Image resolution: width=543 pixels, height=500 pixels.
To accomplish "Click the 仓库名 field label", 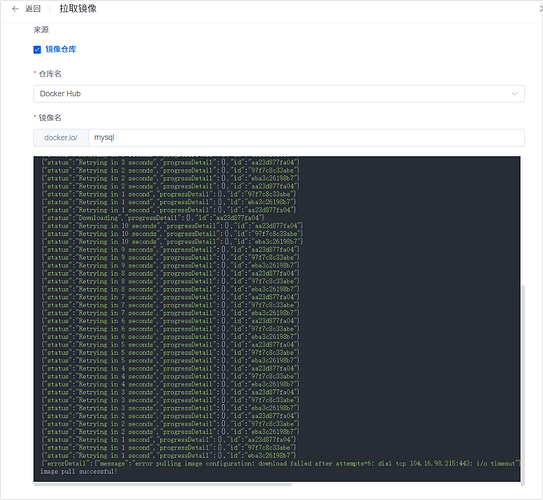I will (x=50, y=74).
